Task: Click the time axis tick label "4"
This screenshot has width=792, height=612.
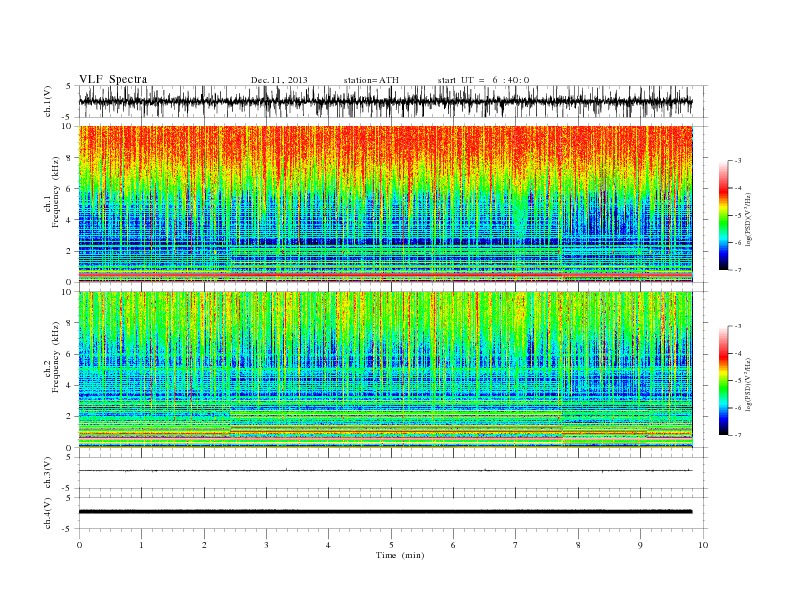Action: coord(328,545)
